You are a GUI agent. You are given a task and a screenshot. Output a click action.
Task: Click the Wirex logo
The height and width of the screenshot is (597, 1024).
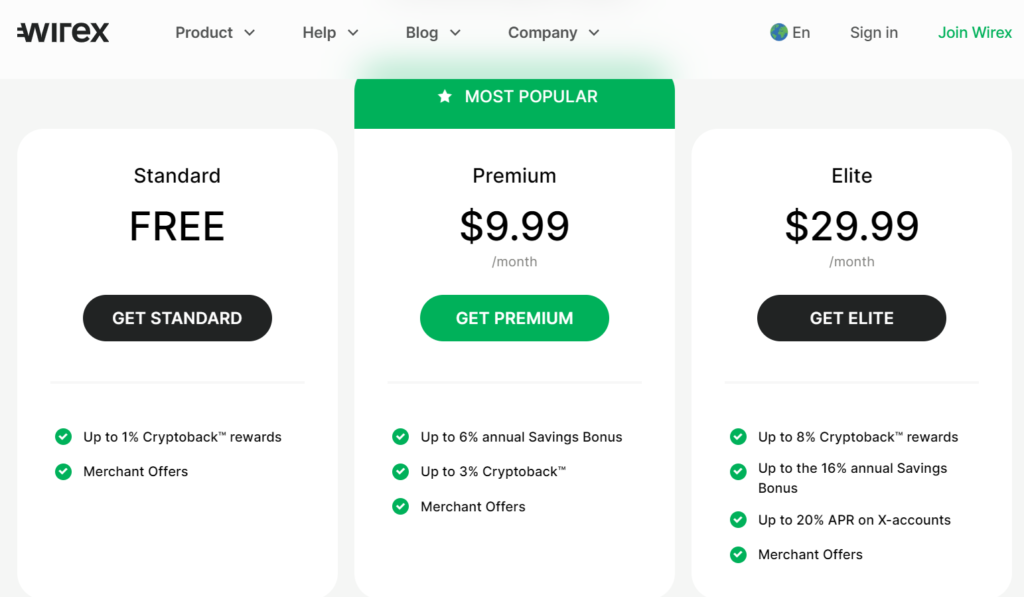(63, 32)
